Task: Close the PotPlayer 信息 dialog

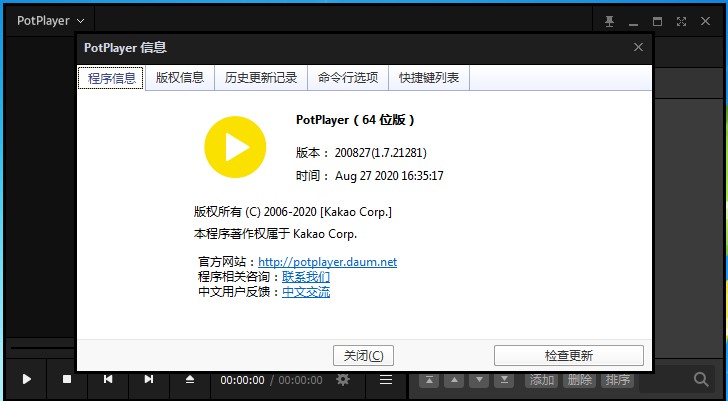Action: (x=638, y=47)
